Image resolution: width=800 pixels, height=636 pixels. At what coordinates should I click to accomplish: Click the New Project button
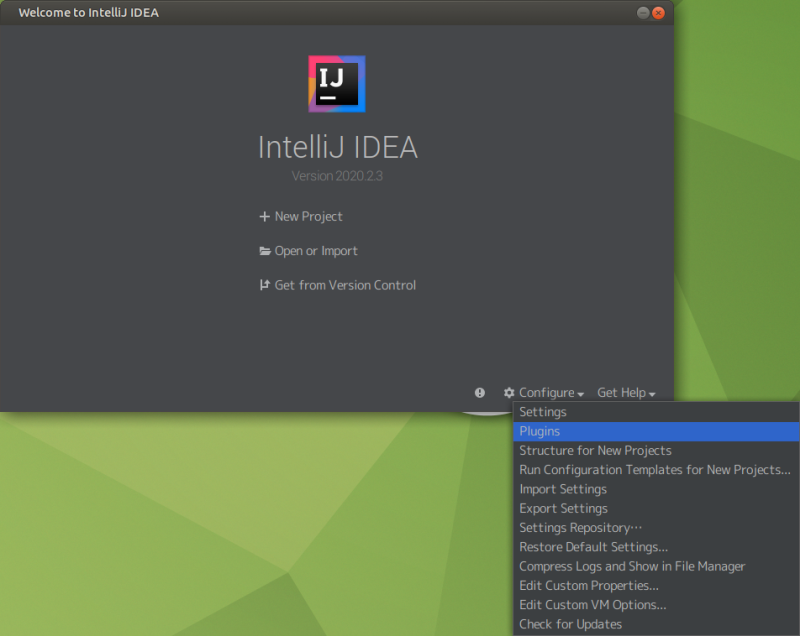point(301,216)
